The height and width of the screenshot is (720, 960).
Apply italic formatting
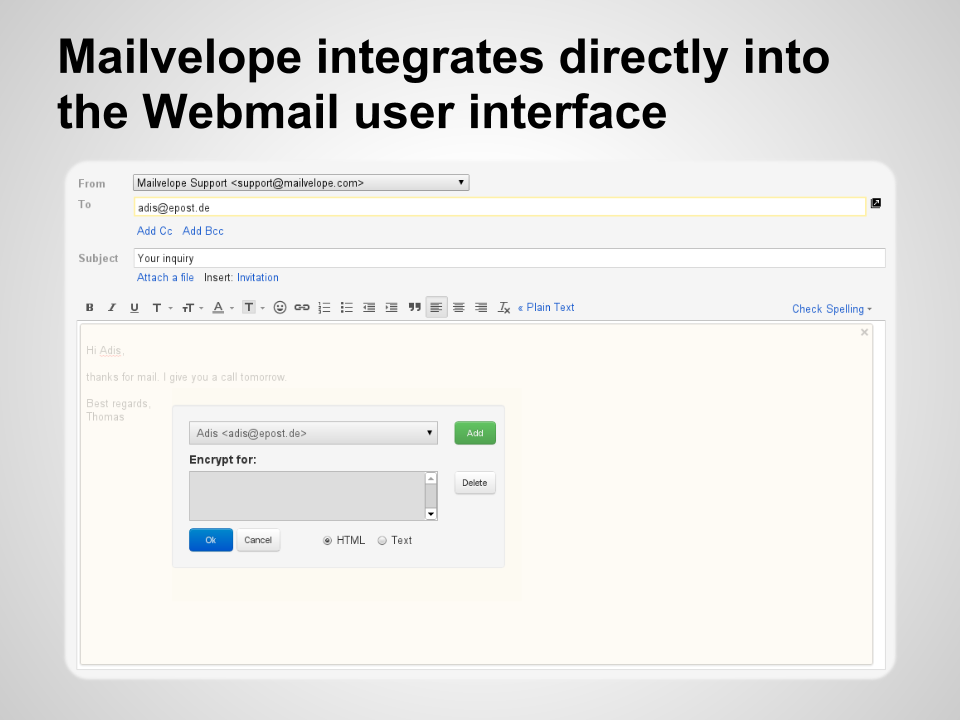(111, 307)
